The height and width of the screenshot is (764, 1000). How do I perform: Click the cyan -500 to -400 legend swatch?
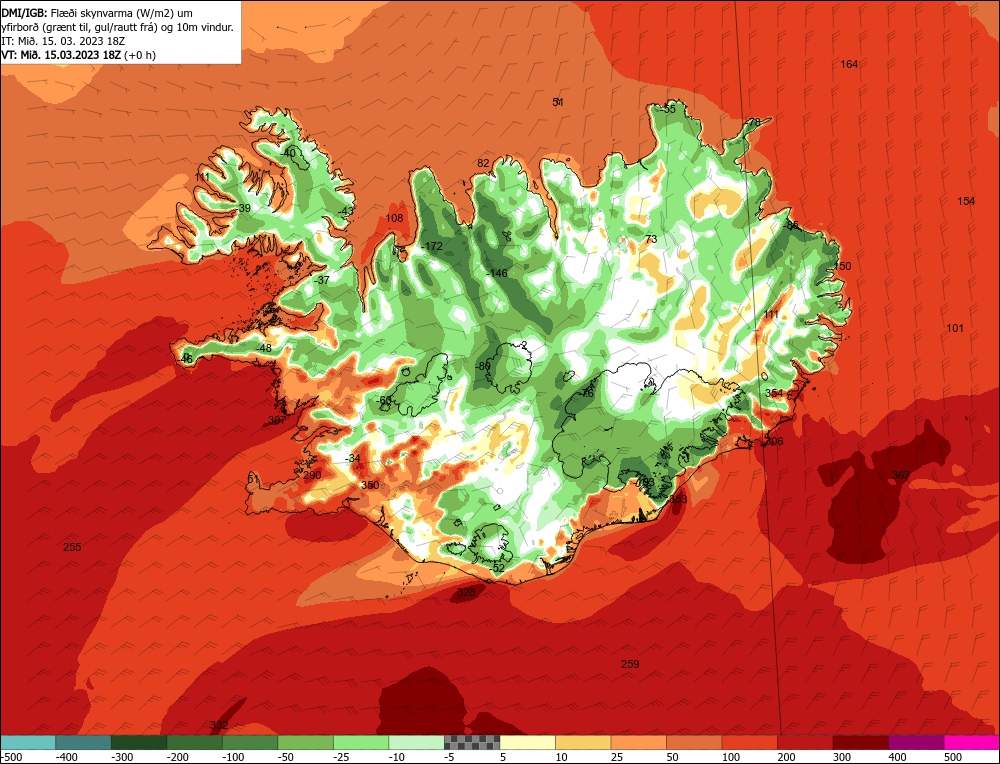tap(27, 742)
